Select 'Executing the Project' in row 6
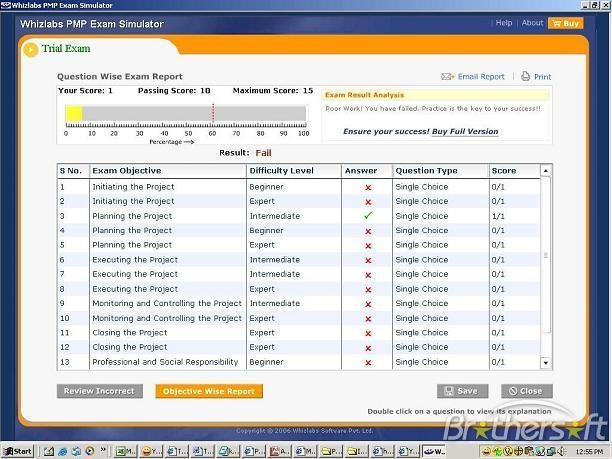This screenshot has height=459, width=612. pyautogui.click(x=135, y=260)
